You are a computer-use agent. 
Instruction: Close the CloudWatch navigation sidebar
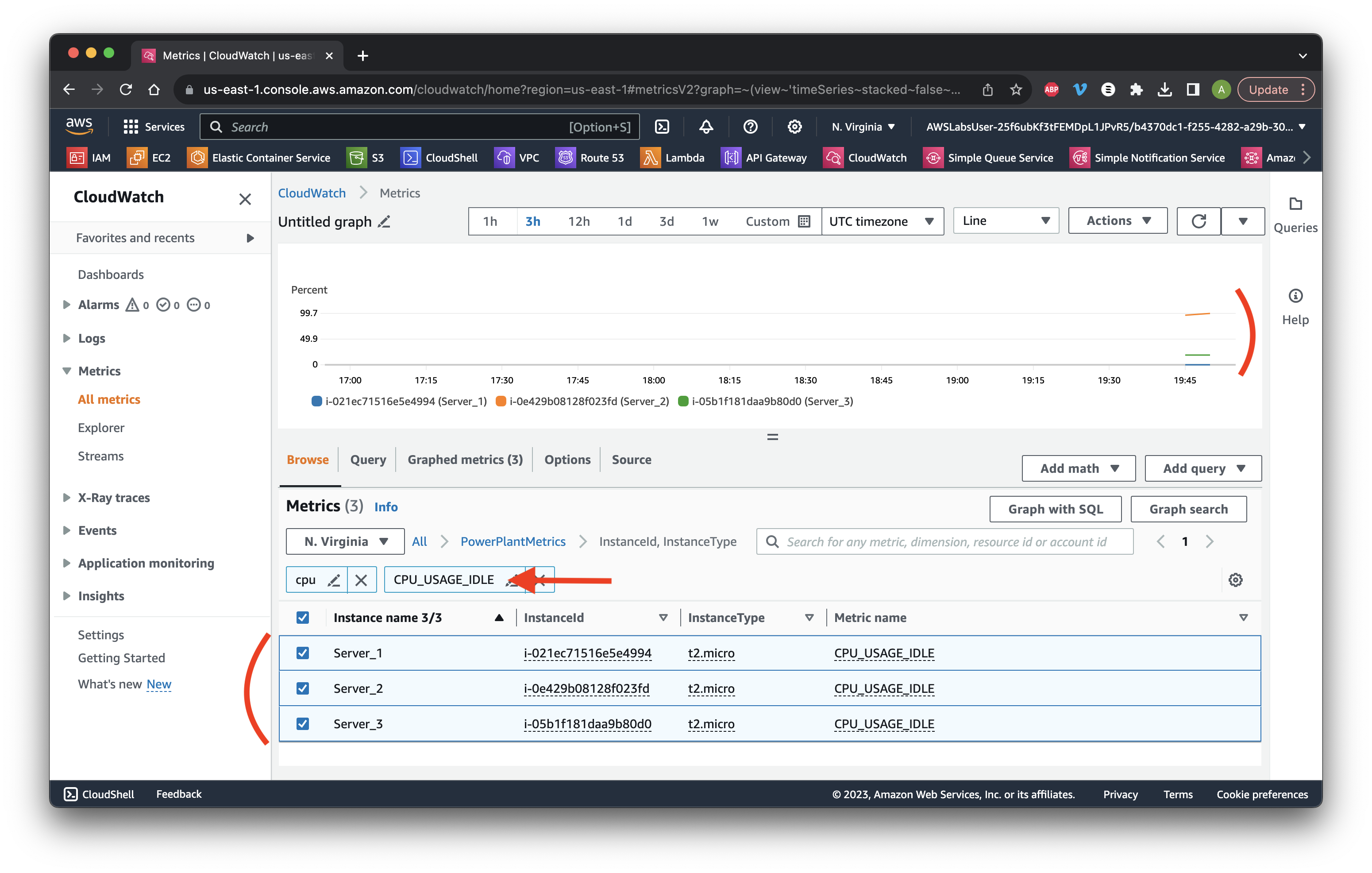(245, 200)
